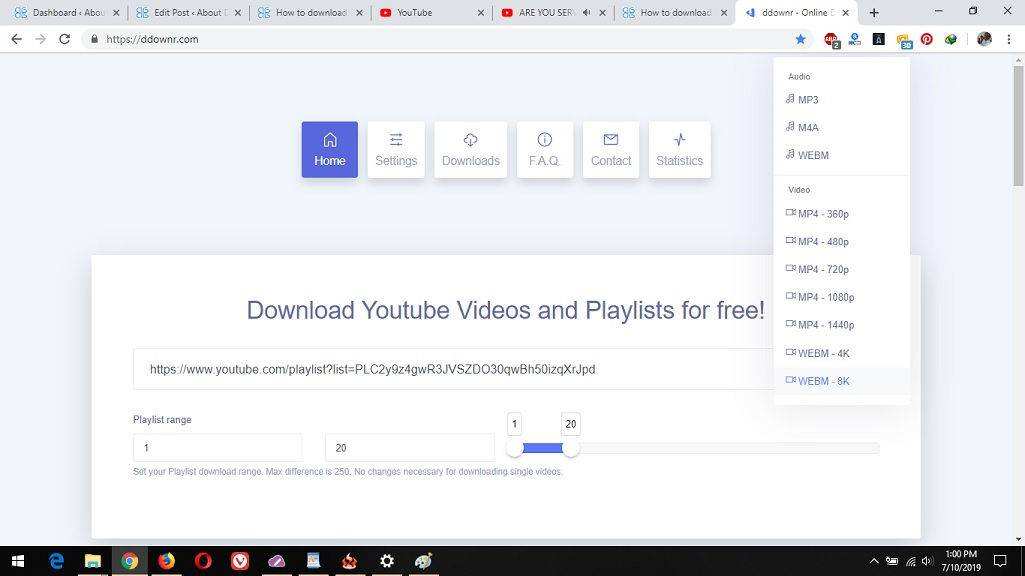Go to the Downloads page
The height and width of the screenshot is (576, 1025).
pos(471,150)
